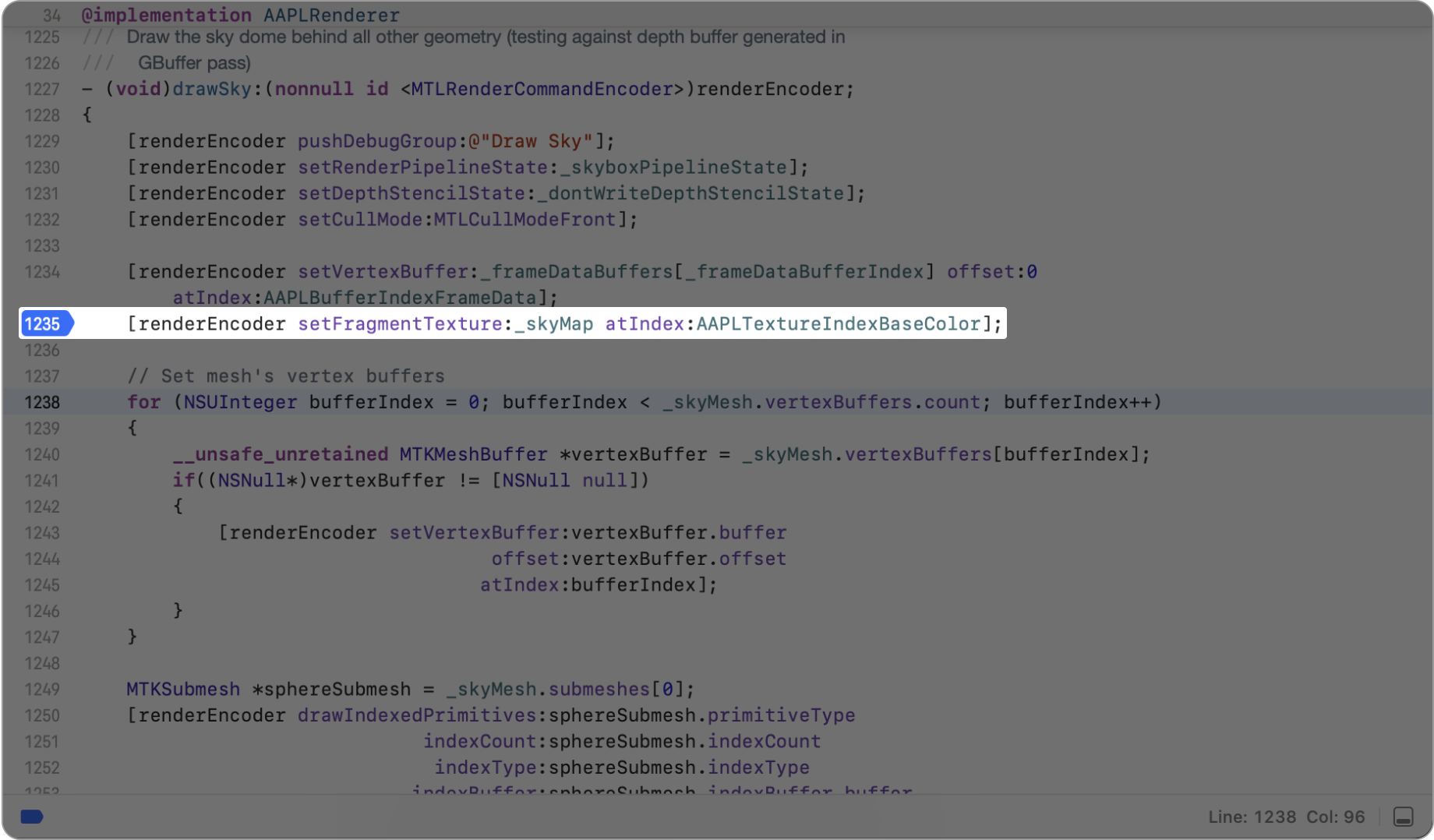Click line number 1229 in the gutter
1434x840 pixels.
pos(42,141)
